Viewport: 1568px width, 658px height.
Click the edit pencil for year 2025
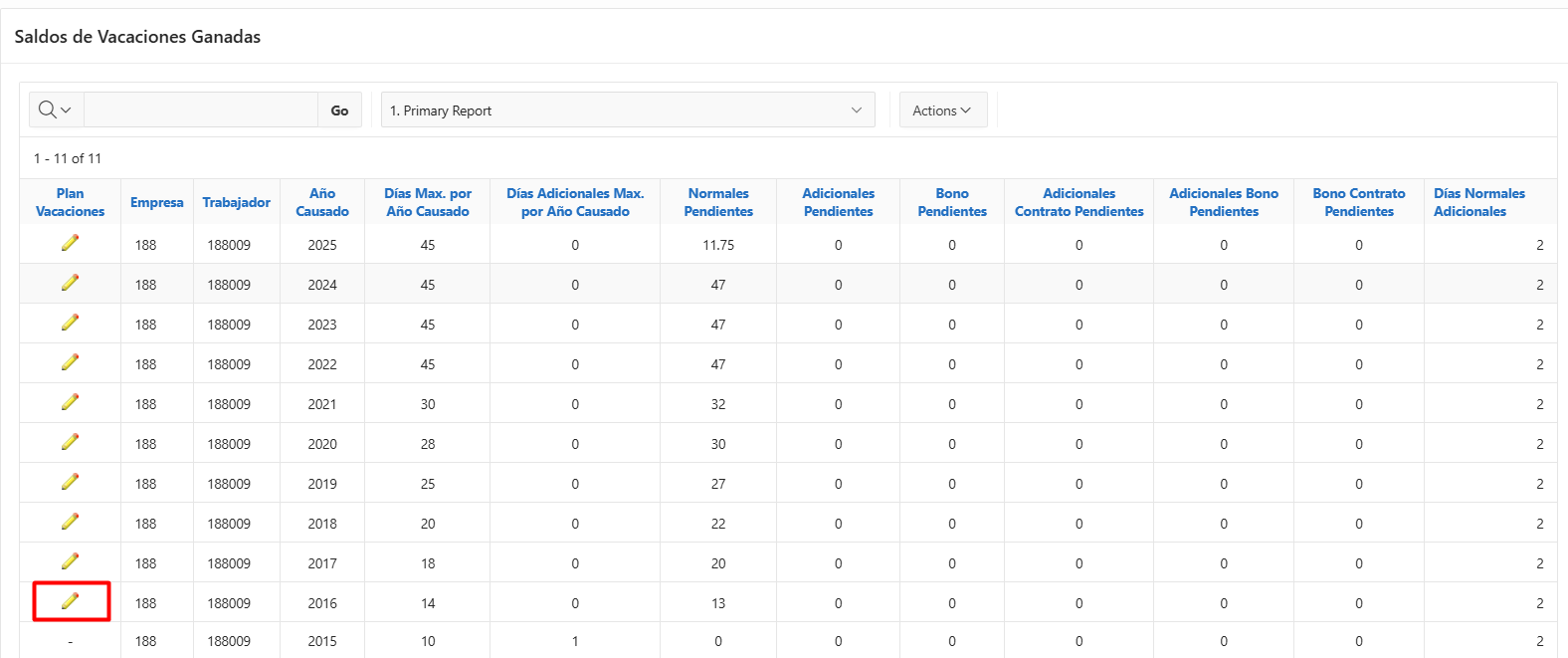coord(70,243)
